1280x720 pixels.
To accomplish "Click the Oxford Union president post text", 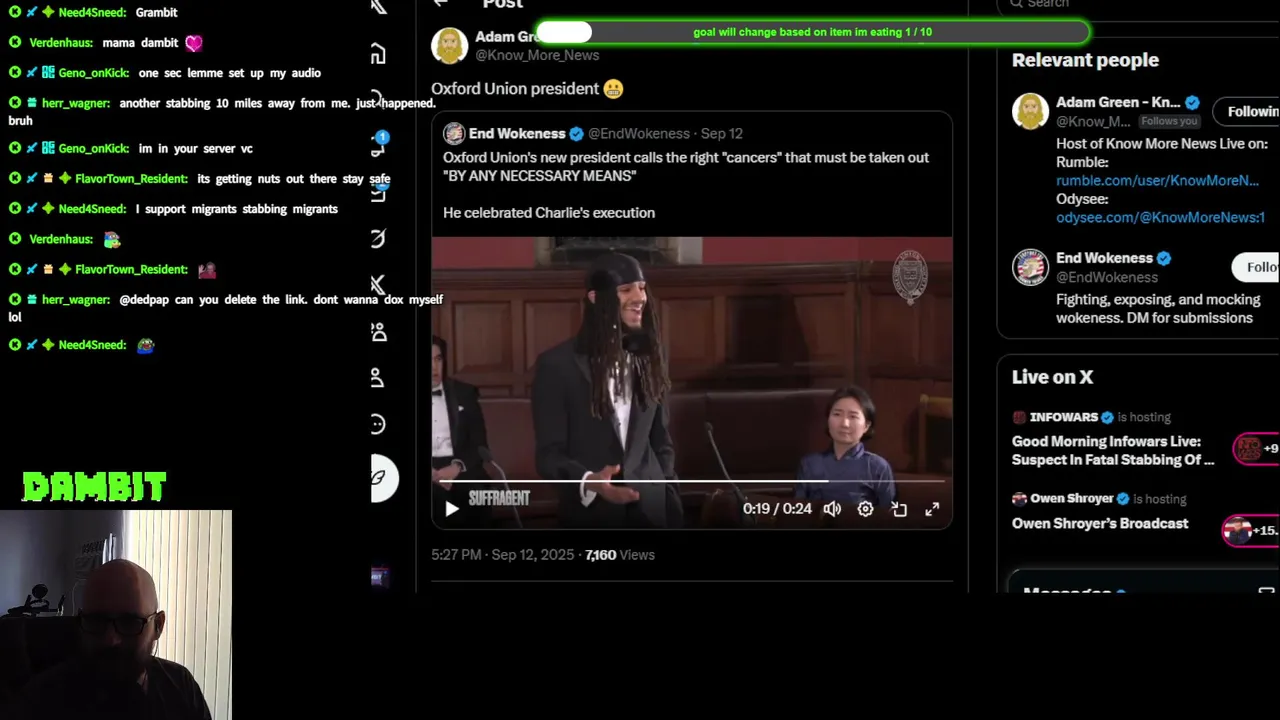I will pyautogui.click(x=515, y=88).
